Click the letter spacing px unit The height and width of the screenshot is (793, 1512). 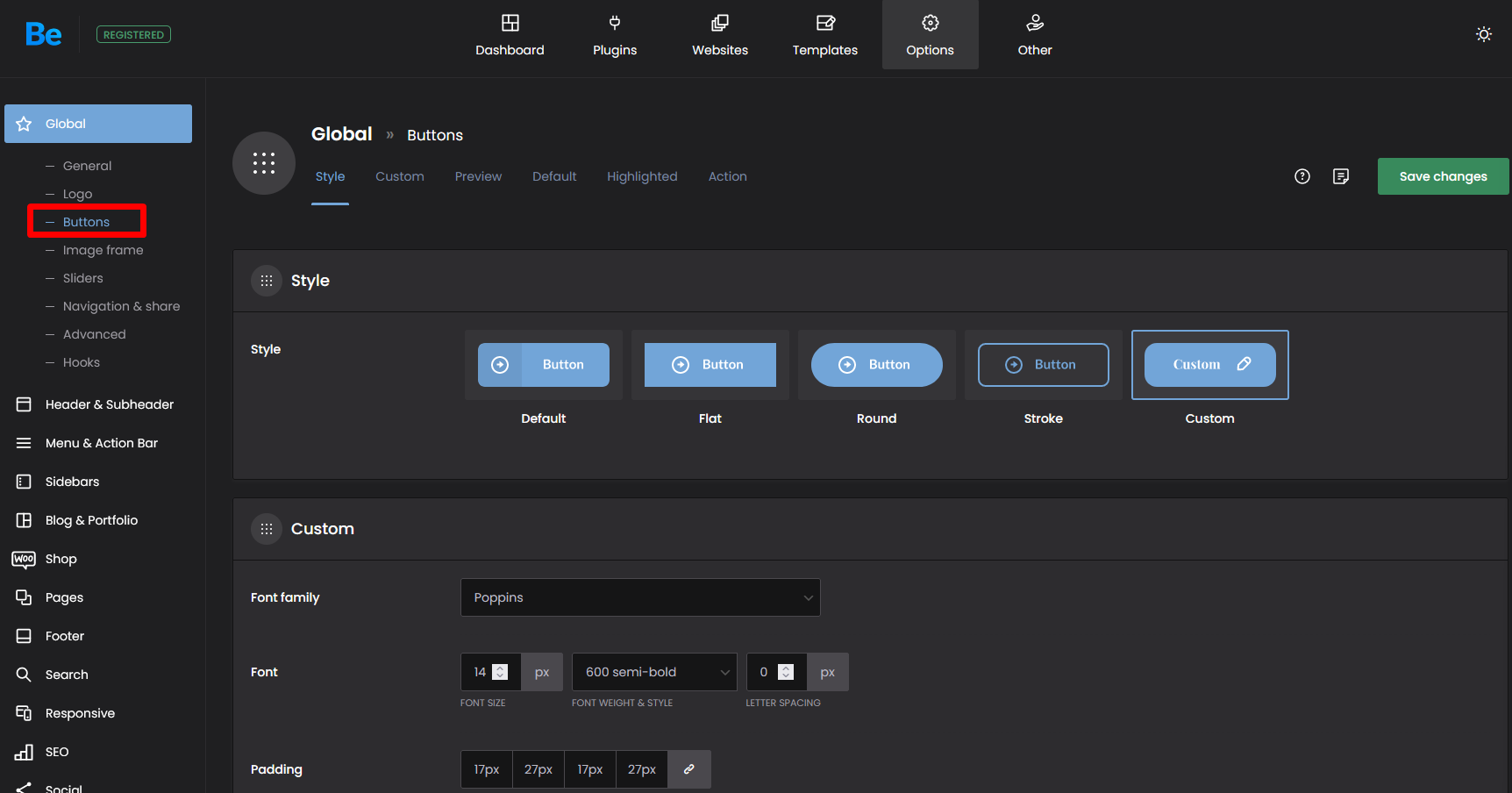(828, 672)
